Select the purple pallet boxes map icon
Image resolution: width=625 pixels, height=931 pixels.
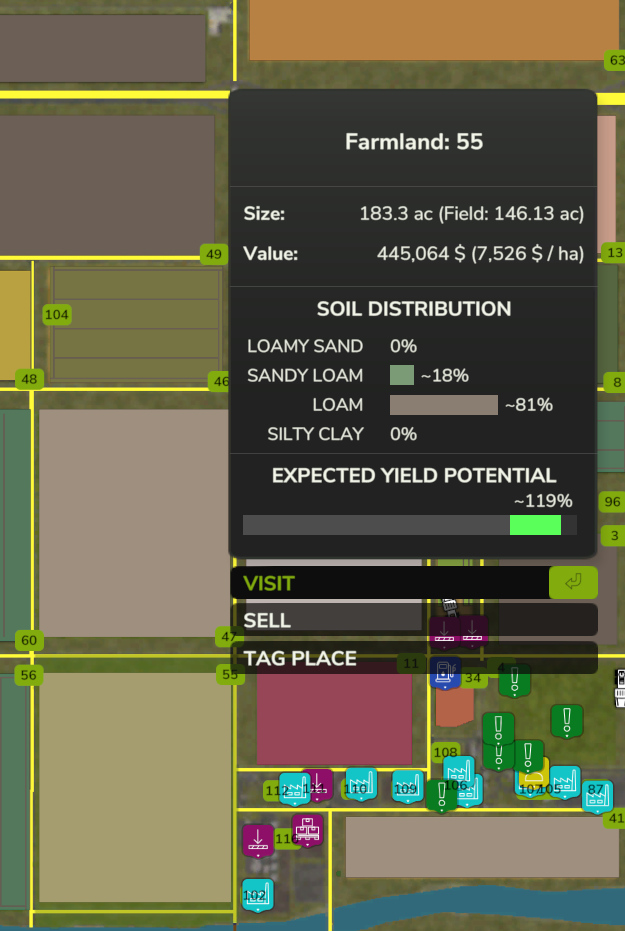307,829
